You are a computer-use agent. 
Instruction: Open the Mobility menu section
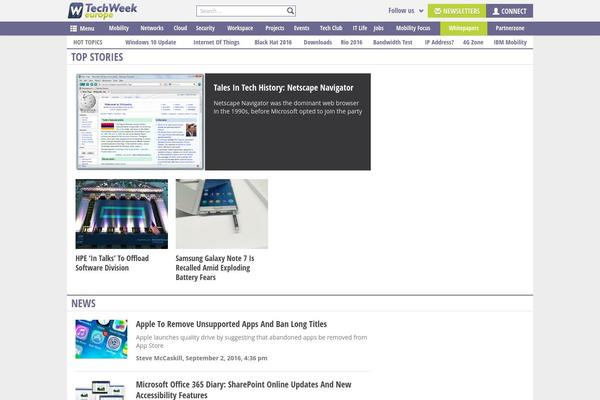coord(119,28)
